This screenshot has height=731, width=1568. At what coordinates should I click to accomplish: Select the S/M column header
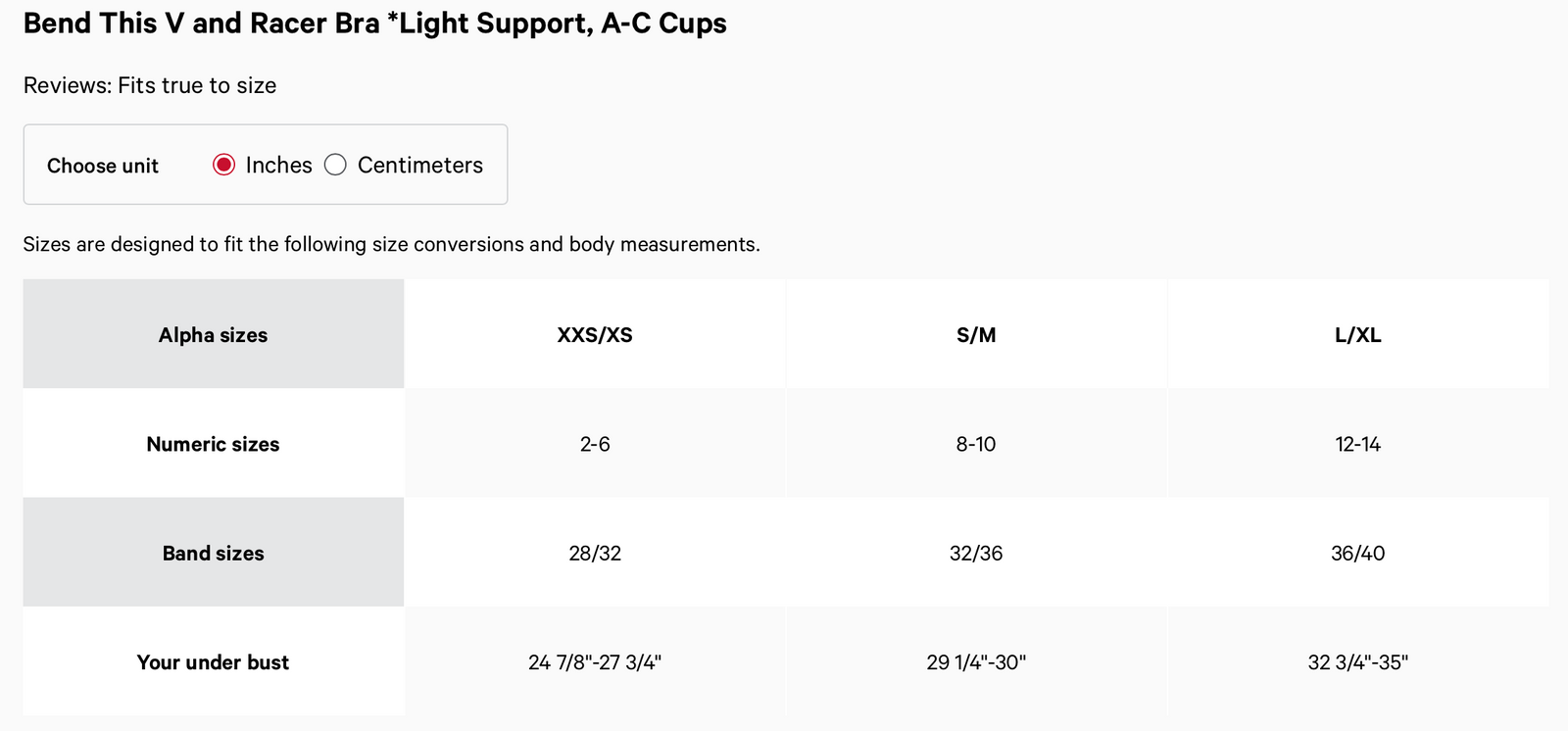(976, 335)
